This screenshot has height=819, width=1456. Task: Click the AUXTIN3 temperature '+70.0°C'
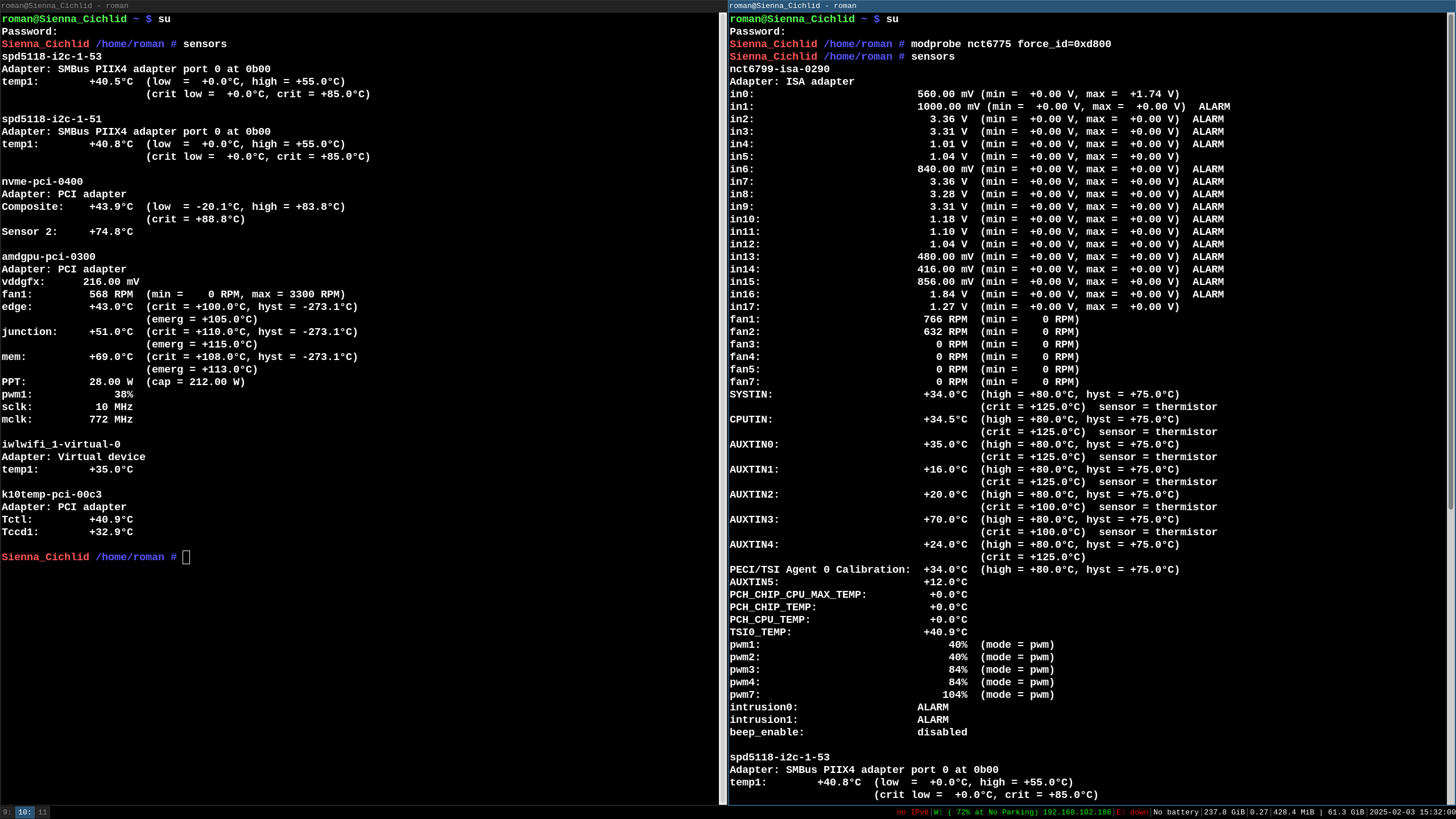click(945, 520)
